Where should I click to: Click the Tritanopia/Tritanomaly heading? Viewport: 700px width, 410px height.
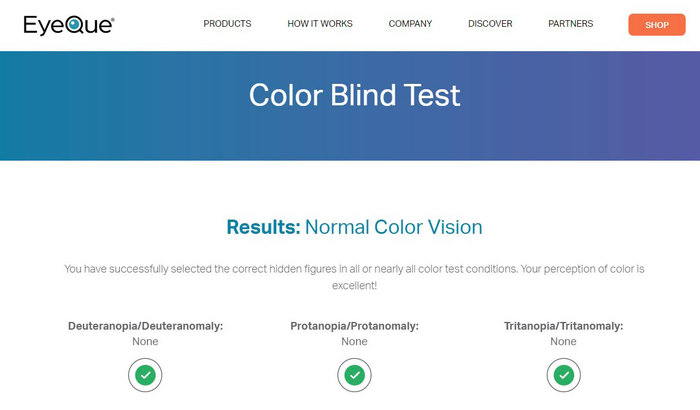564,326
